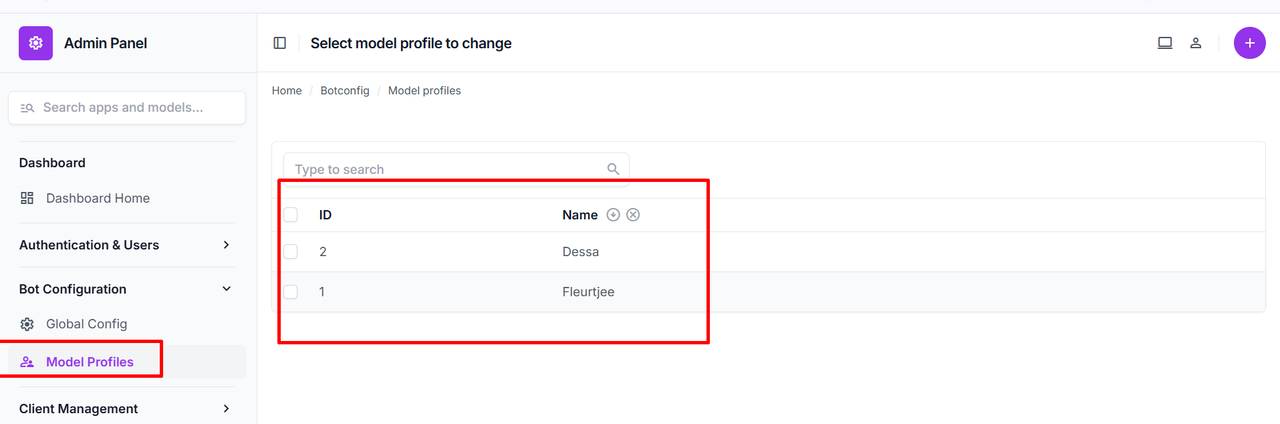
Task: Click the Admin Panel gear logo
Action: [x=36, y=43]
